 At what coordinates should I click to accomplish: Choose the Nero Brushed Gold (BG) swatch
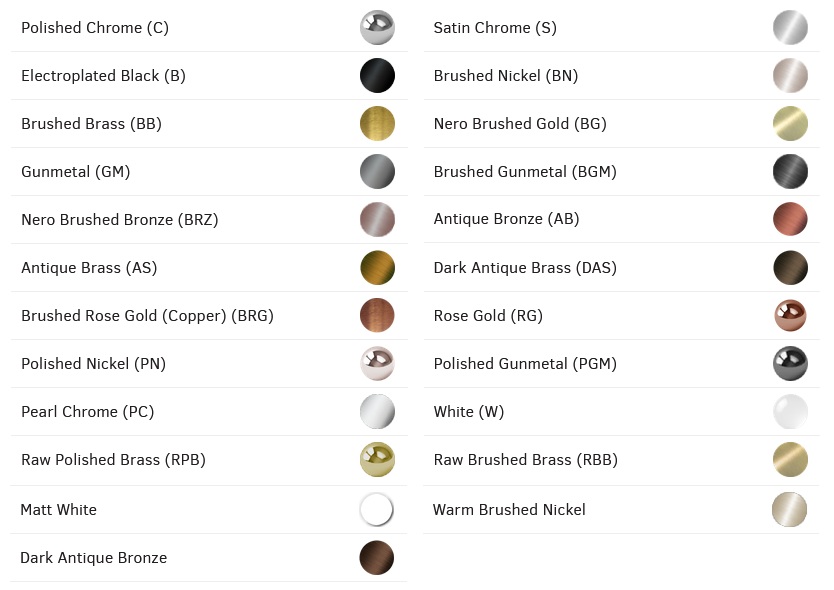(790, 124)
